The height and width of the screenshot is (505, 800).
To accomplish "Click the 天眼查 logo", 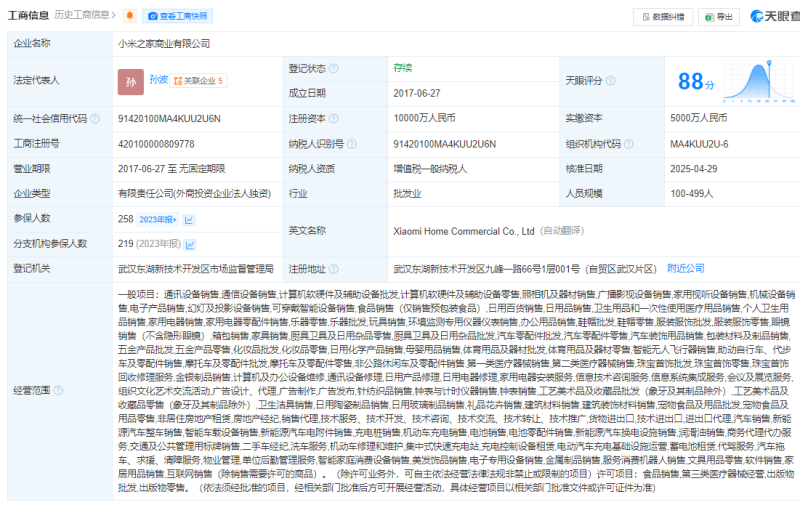I will (x=774, y=16).
